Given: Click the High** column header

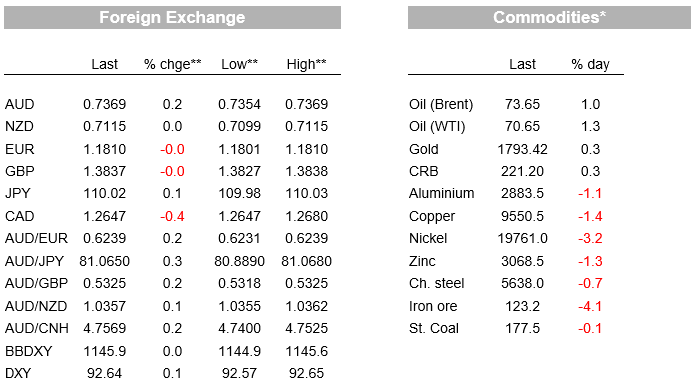Looking at the screenshot, I should coord(307,64).
